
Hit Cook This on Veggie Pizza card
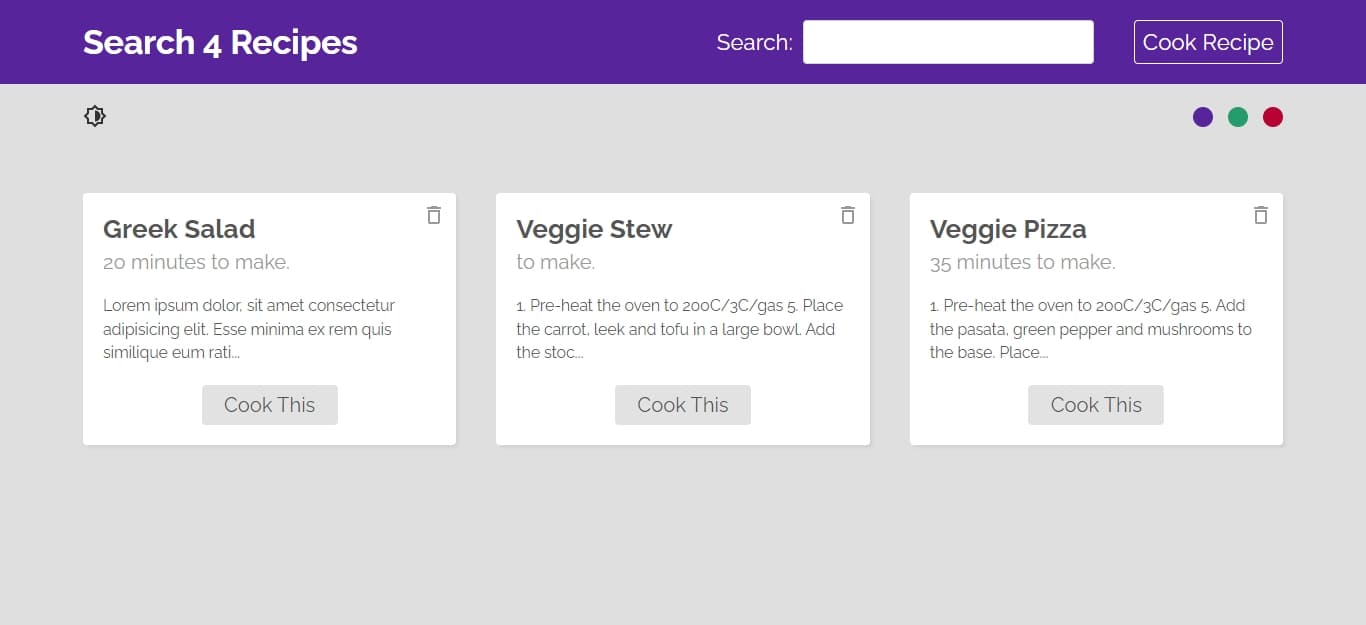(x=1096, y=405)
